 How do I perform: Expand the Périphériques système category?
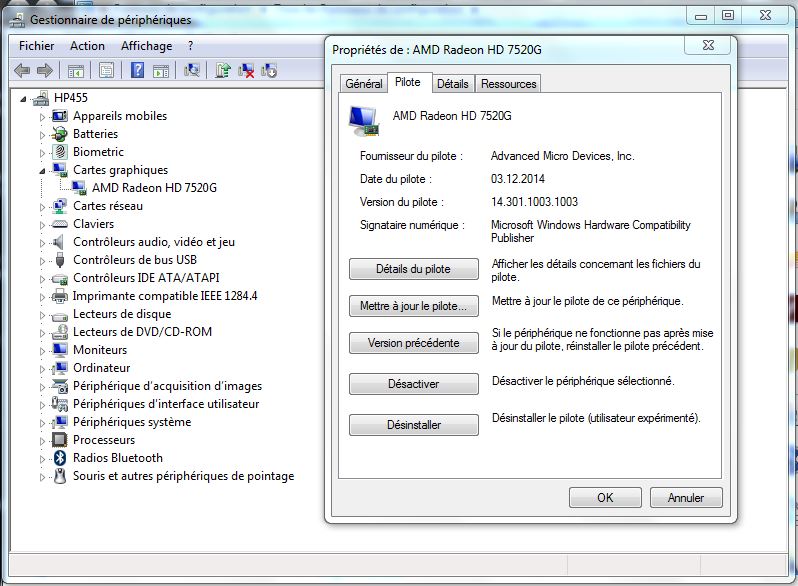[x=42, y=423]
